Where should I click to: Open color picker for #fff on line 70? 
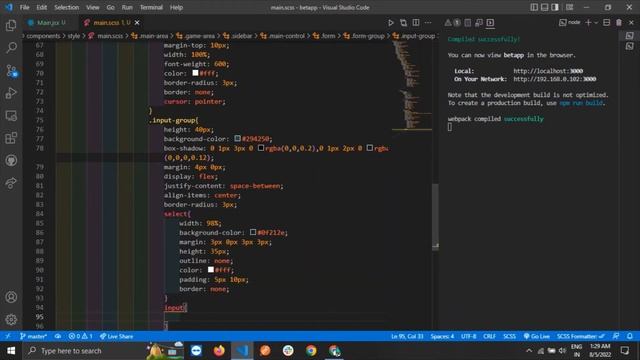point(195,73)
